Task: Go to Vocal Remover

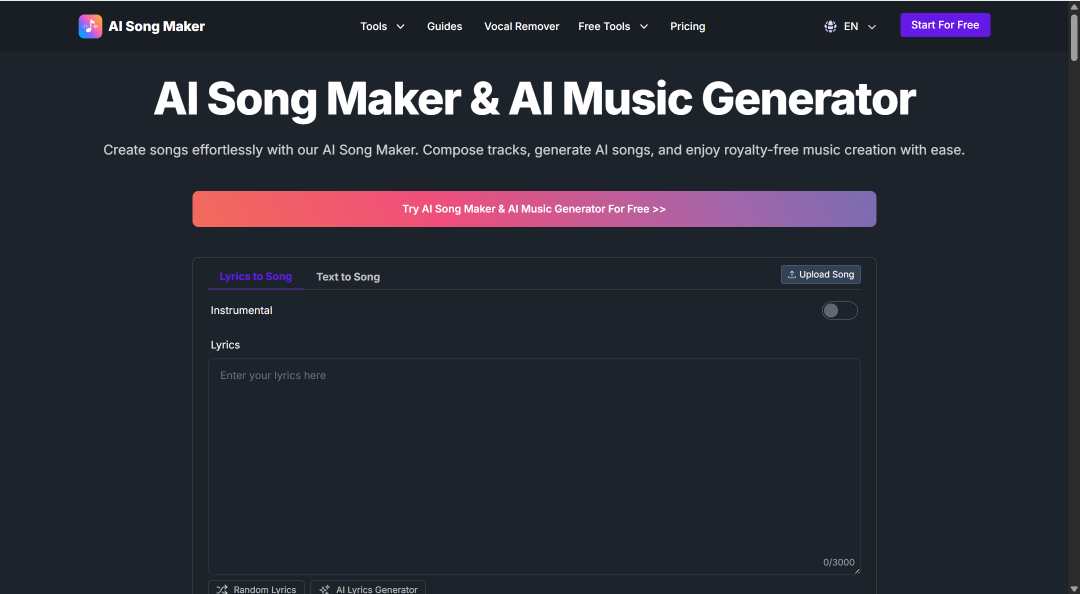Action: (521, 26)
